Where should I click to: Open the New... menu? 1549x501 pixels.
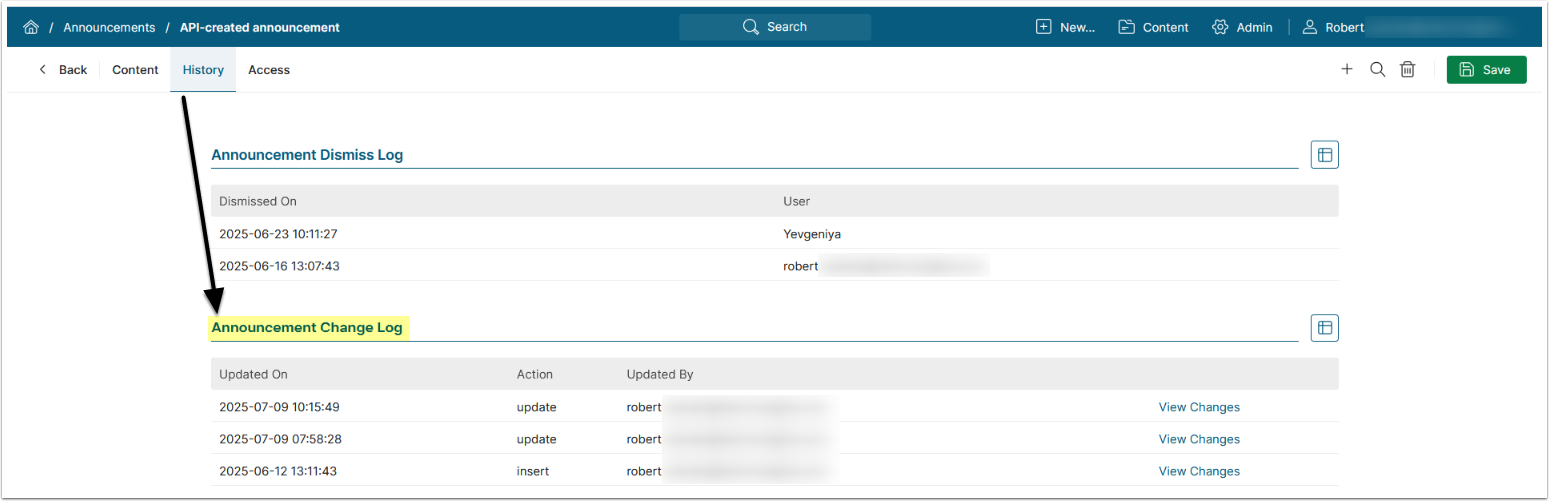[1065, 27]
